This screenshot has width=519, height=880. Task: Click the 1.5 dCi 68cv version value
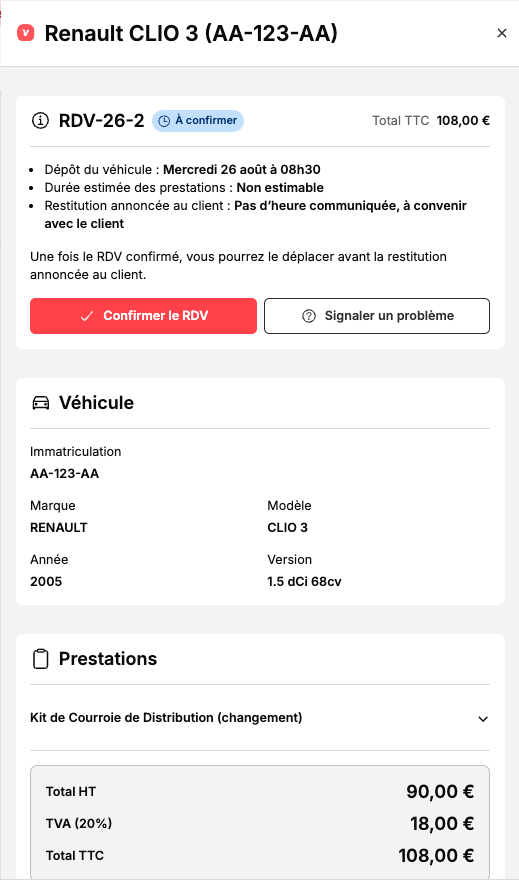(x=304, y=581)
